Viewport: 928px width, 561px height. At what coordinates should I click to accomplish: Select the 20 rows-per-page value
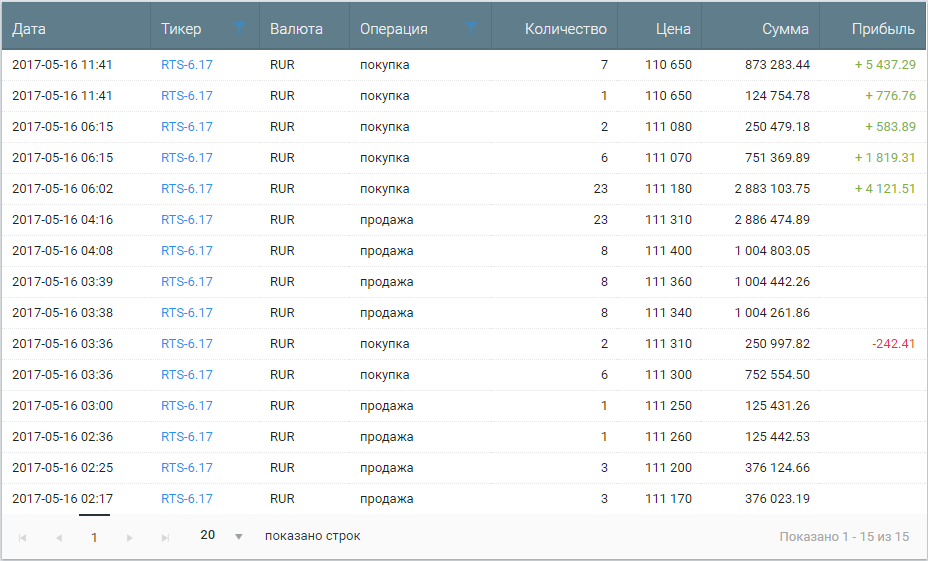[x=208, y=535]
